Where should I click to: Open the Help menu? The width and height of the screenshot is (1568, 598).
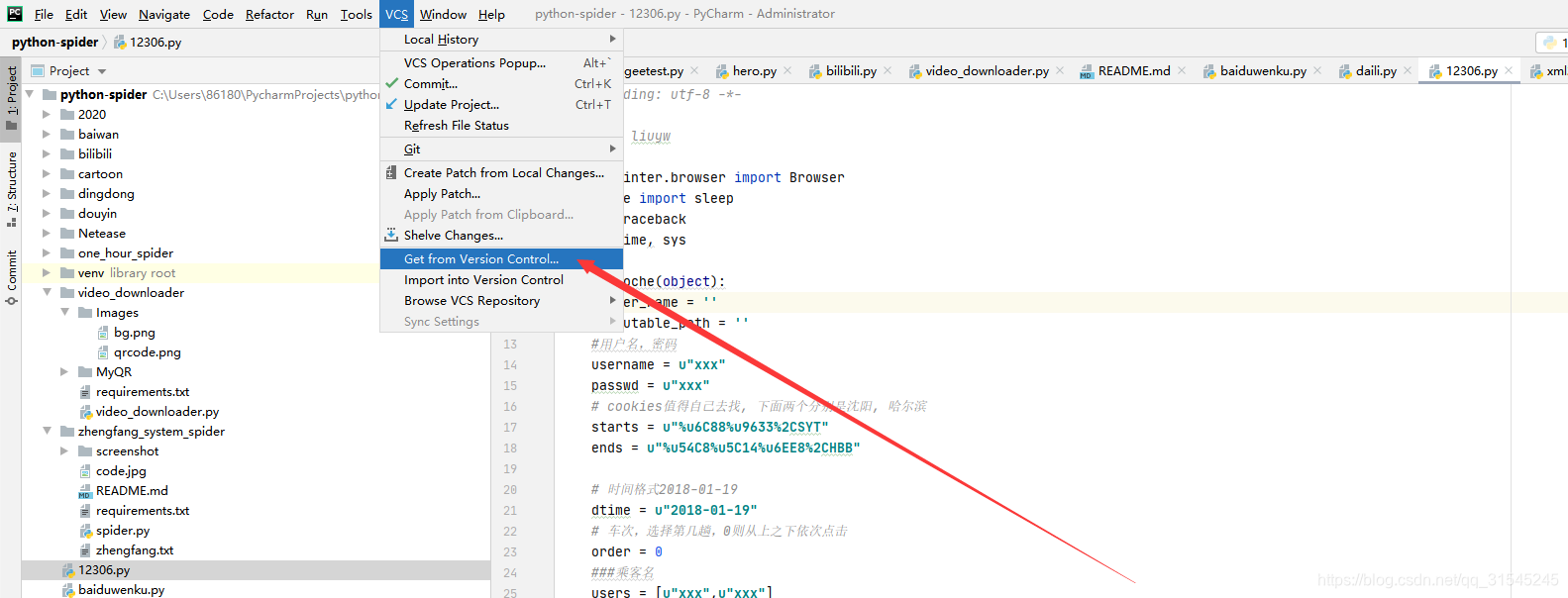coord(491,14)
